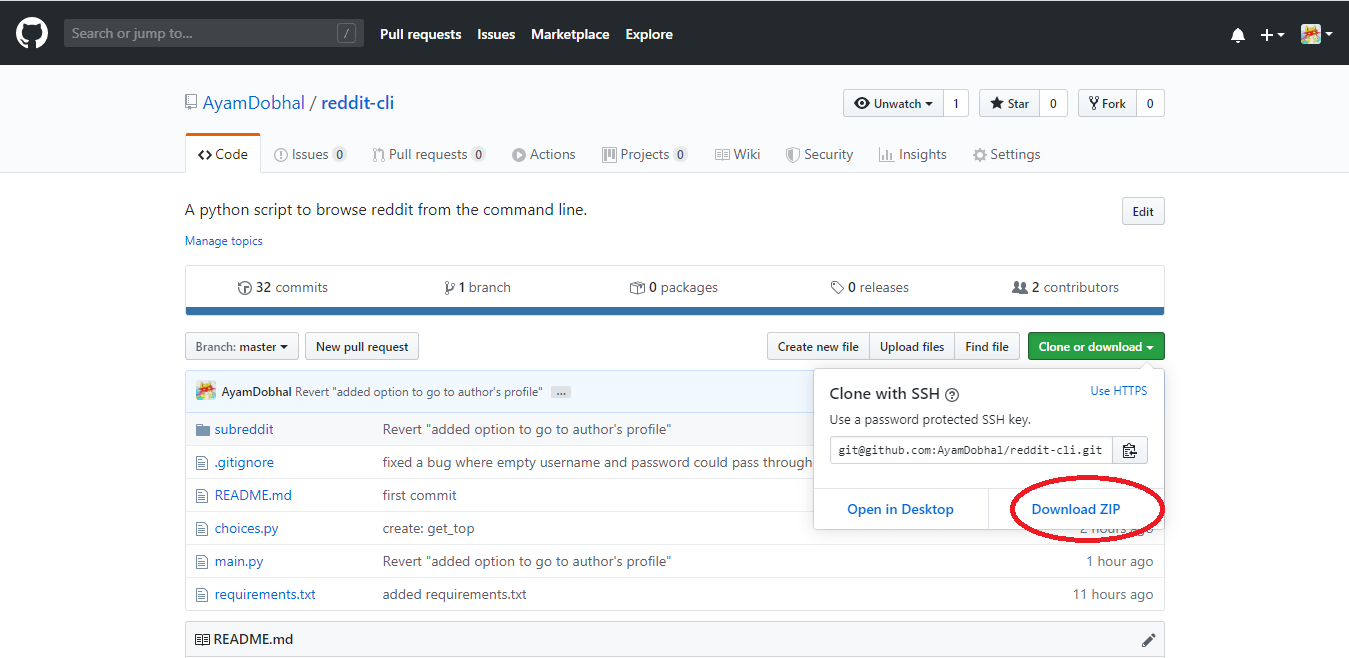The height and width of the screenshot is (658, 1349).
Task: Toggle the Clone or download dropdown
Action: (x=1096, y=347)
